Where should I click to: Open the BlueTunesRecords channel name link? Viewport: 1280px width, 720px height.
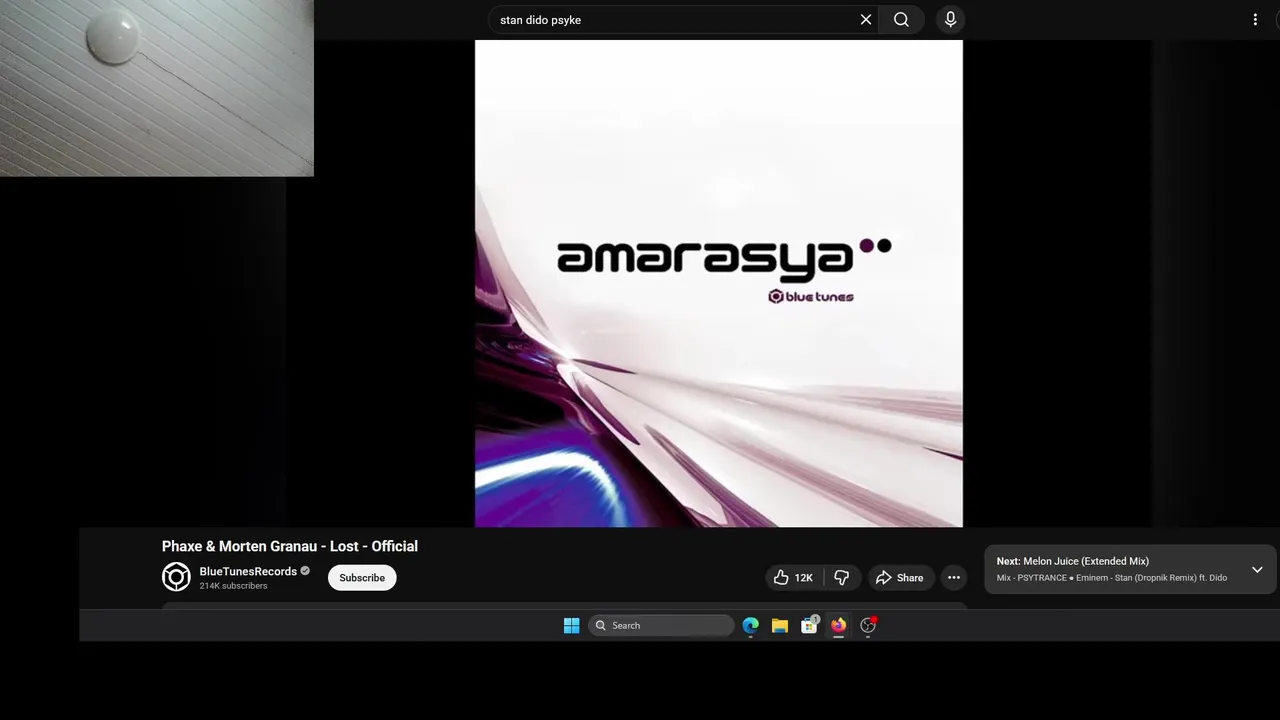(x=248, y=571)
